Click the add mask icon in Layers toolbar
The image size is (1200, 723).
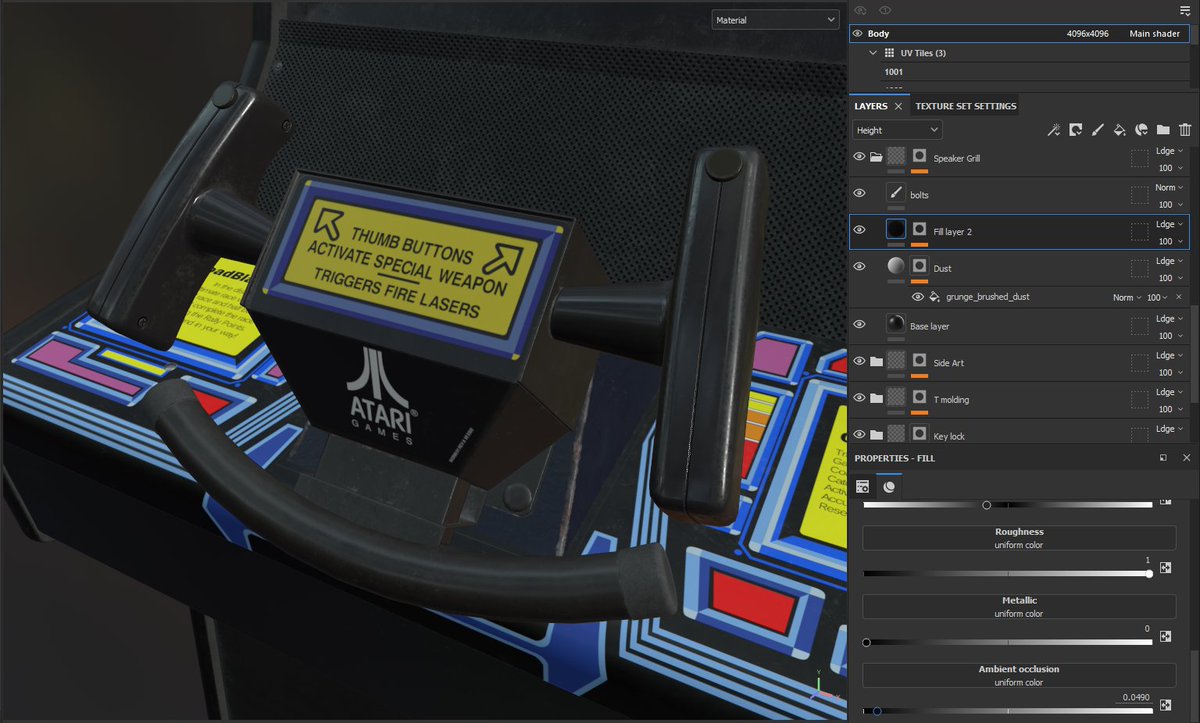pyautogui.click(x=1076, y=130)
